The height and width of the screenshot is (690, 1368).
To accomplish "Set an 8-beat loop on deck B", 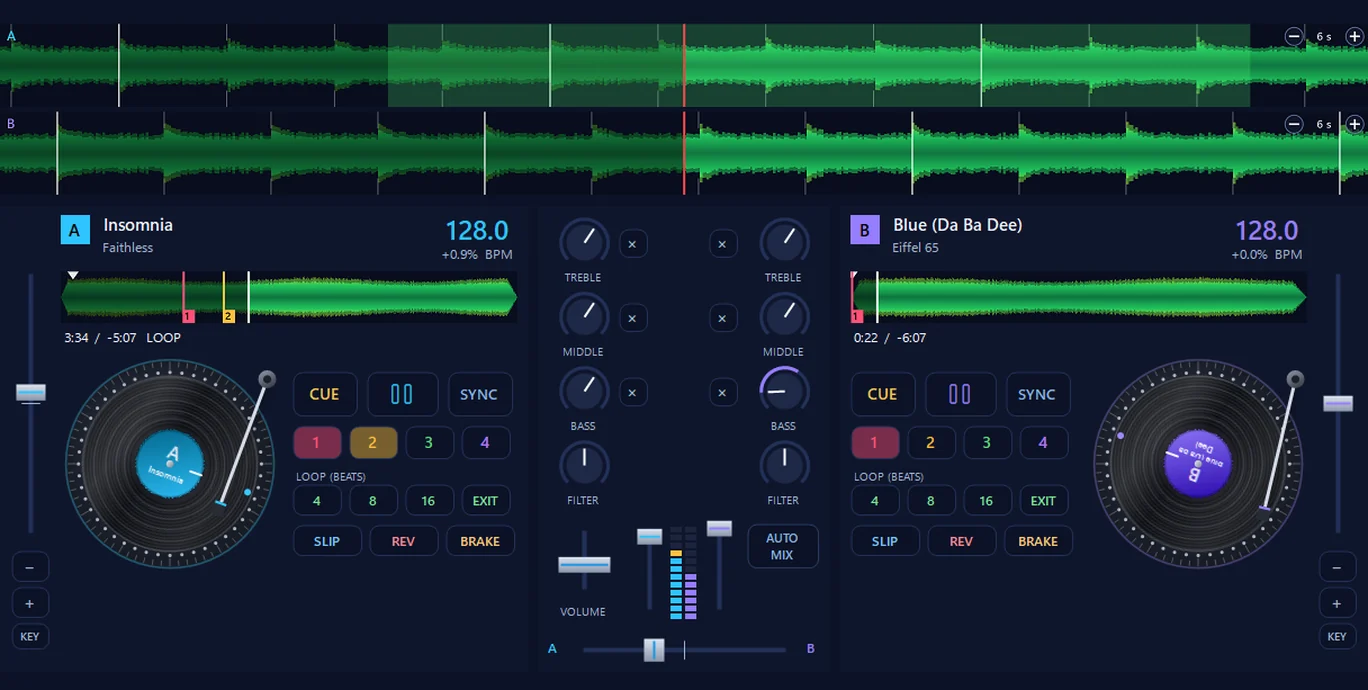I will pyautogui.click(x=931, y=501).
